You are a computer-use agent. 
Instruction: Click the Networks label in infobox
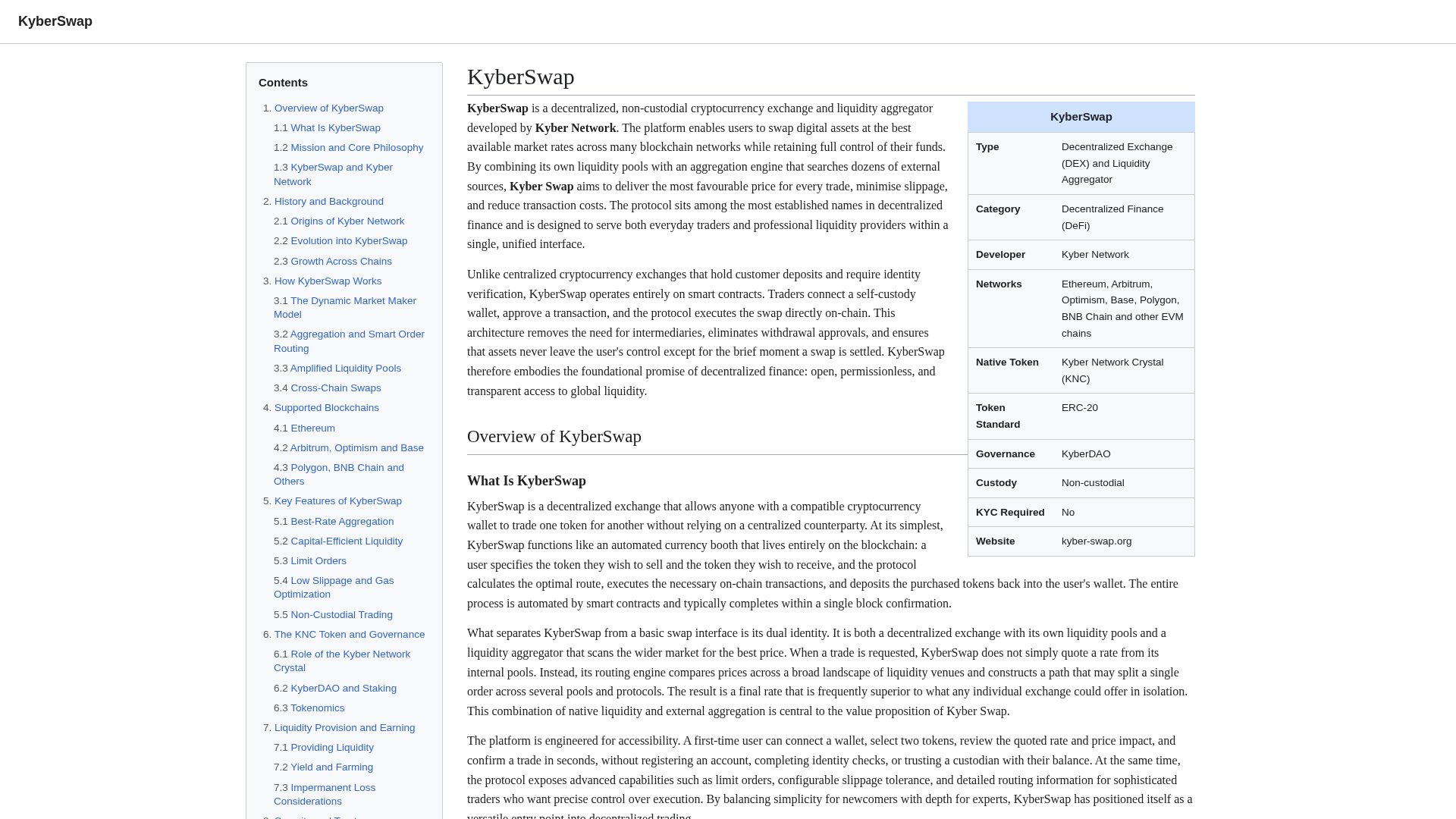coord(999,284)
